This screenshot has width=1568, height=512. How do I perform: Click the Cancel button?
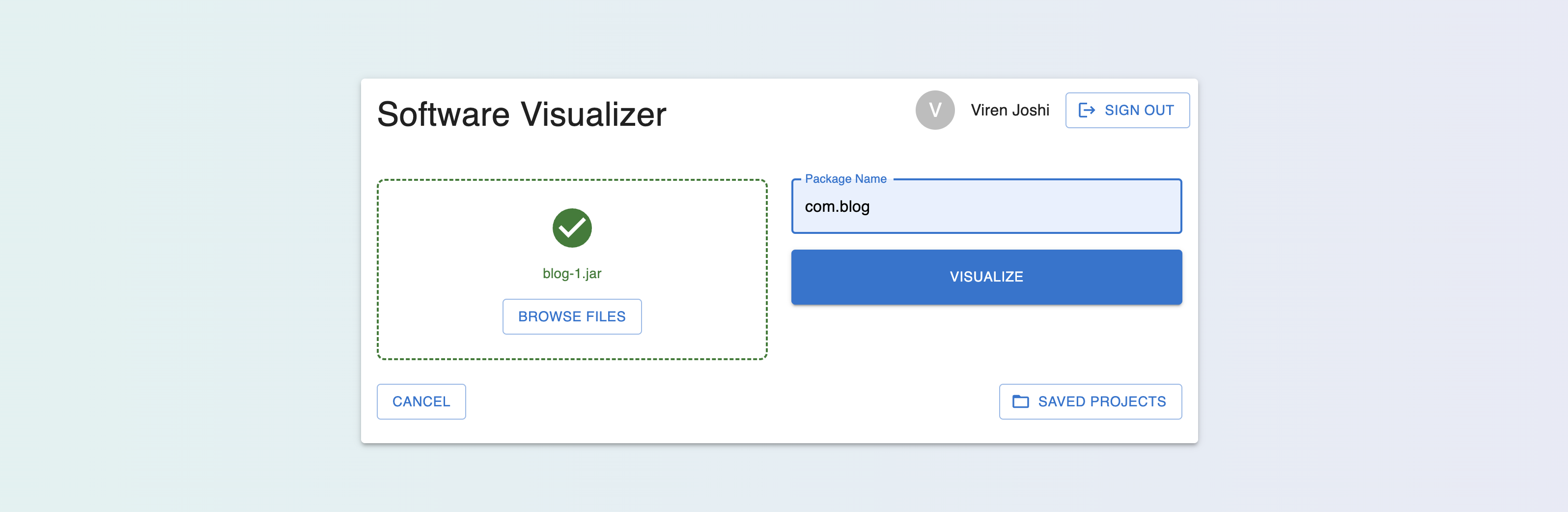(421, 402)
